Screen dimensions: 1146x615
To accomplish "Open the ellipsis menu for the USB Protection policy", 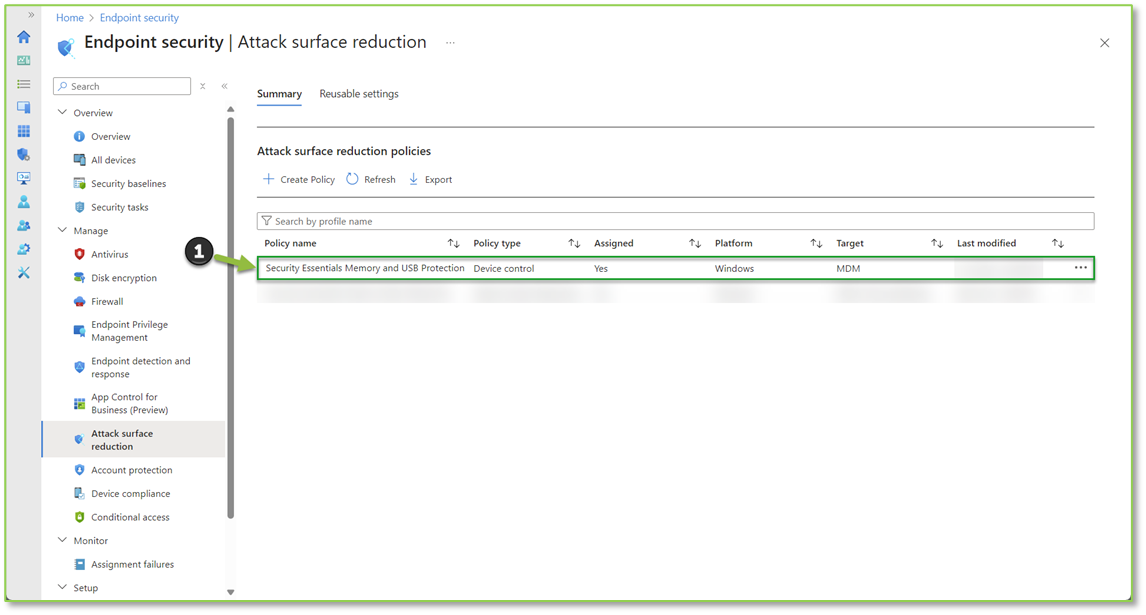I will (1080, 267).
